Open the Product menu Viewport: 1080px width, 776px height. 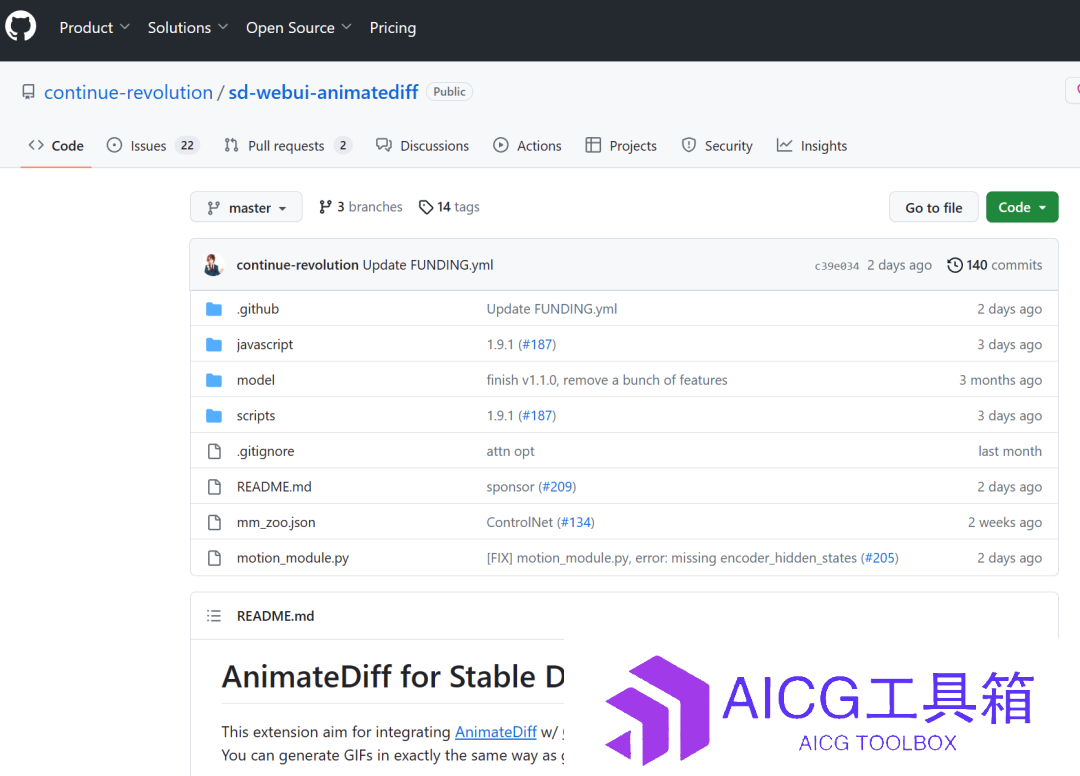(94, 28)
